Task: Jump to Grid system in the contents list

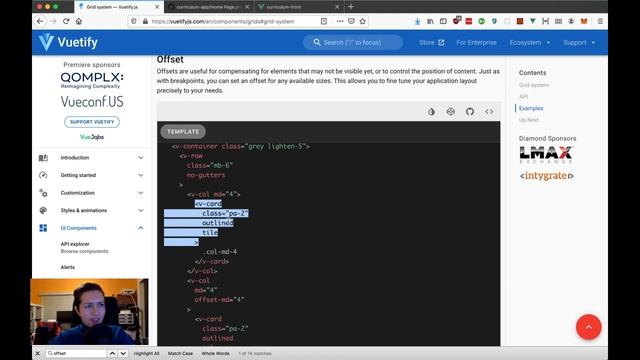Action: tap(534, 85)
